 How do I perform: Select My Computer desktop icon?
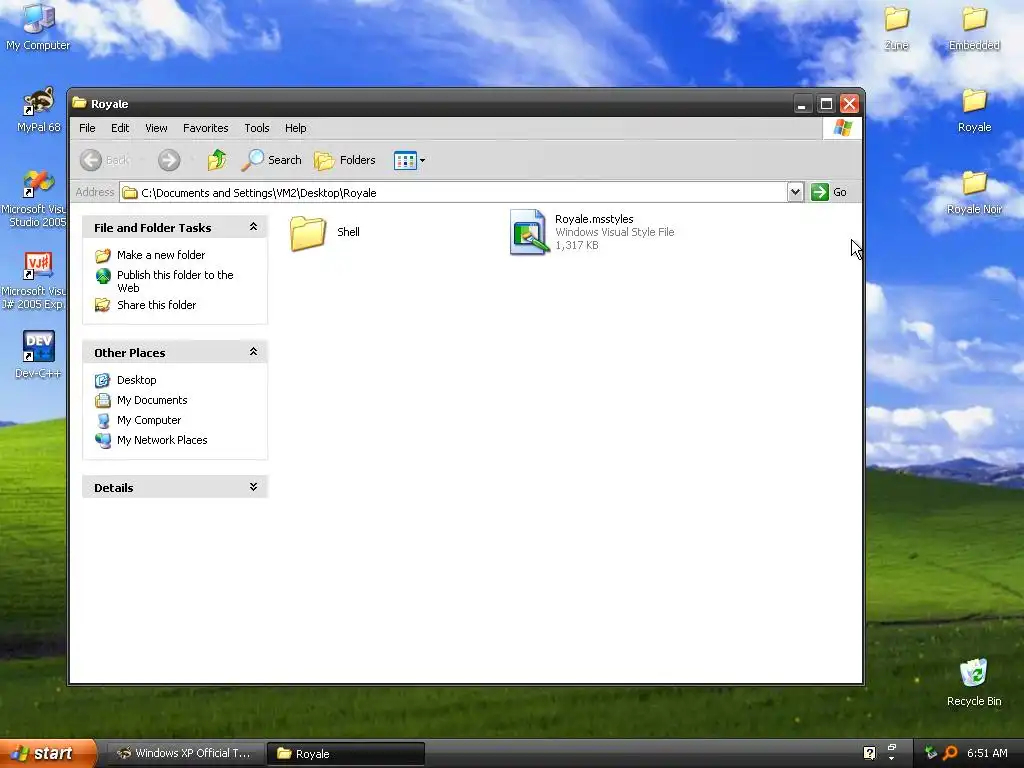[38, 27]
